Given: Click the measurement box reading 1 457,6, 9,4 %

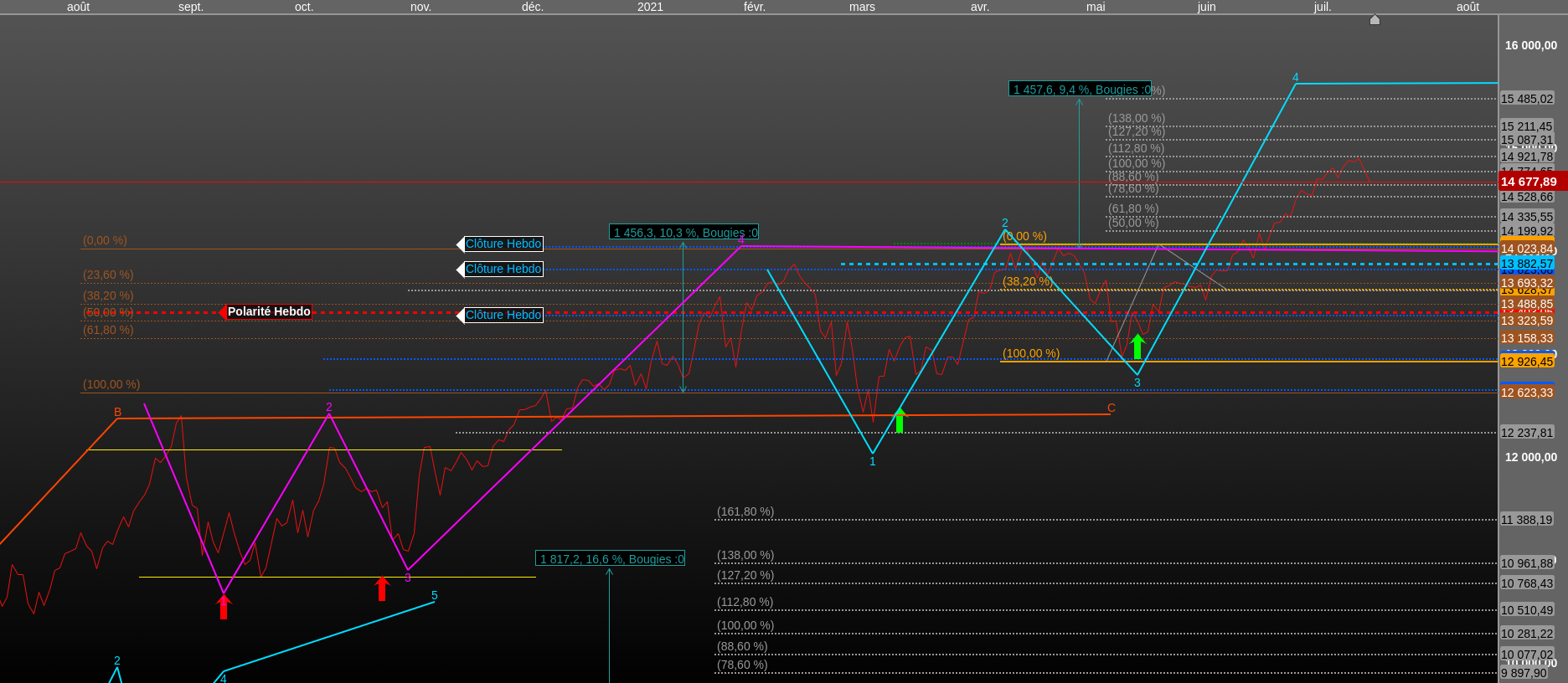Looking at the screenshot, I should (1081, 89).
